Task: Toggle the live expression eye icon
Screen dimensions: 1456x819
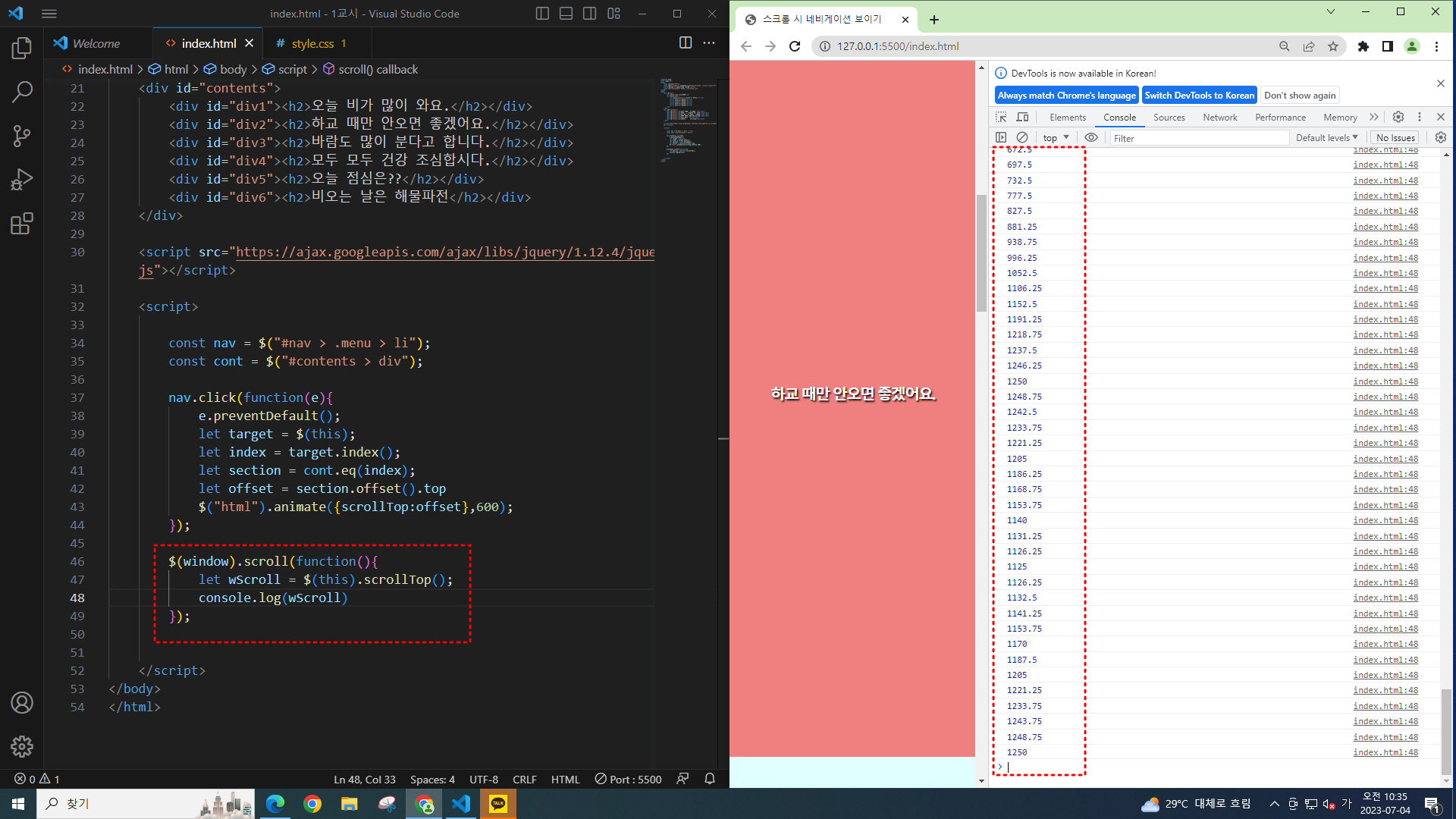Action: (1091, 137)
